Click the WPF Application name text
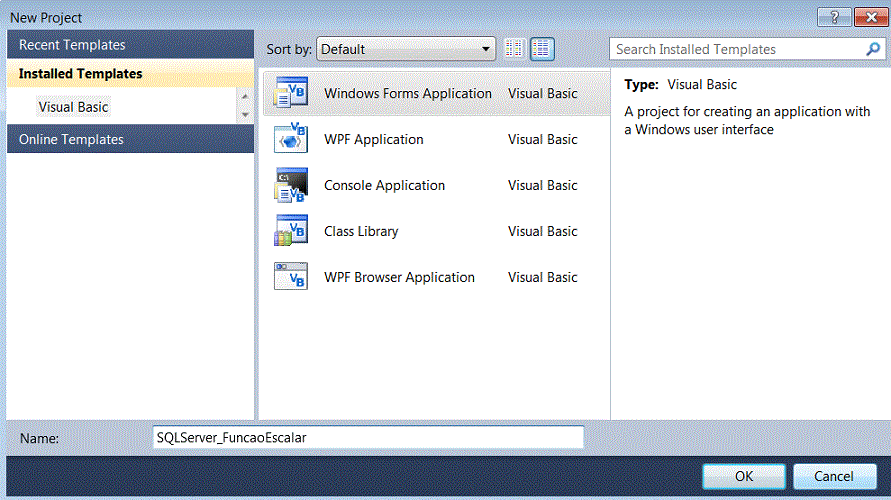Viewport: 891px width, 500px height. pos(373,139)
